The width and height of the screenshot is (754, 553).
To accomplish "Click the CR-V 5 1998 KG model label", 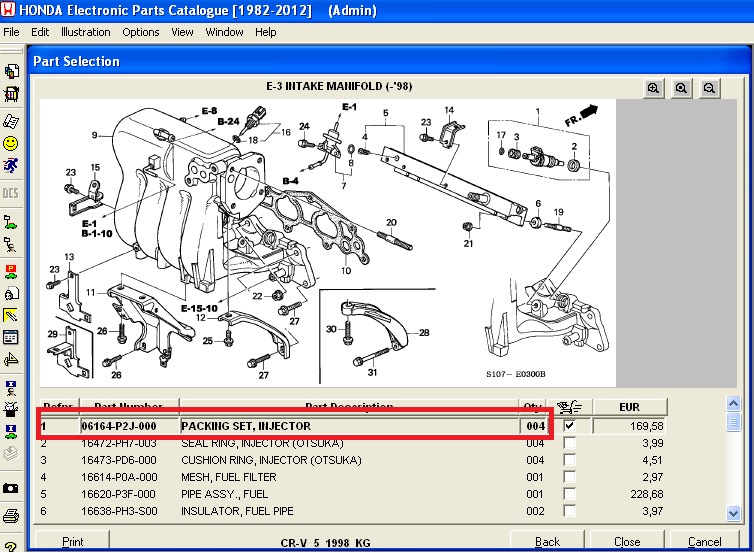I will (325, 543).
